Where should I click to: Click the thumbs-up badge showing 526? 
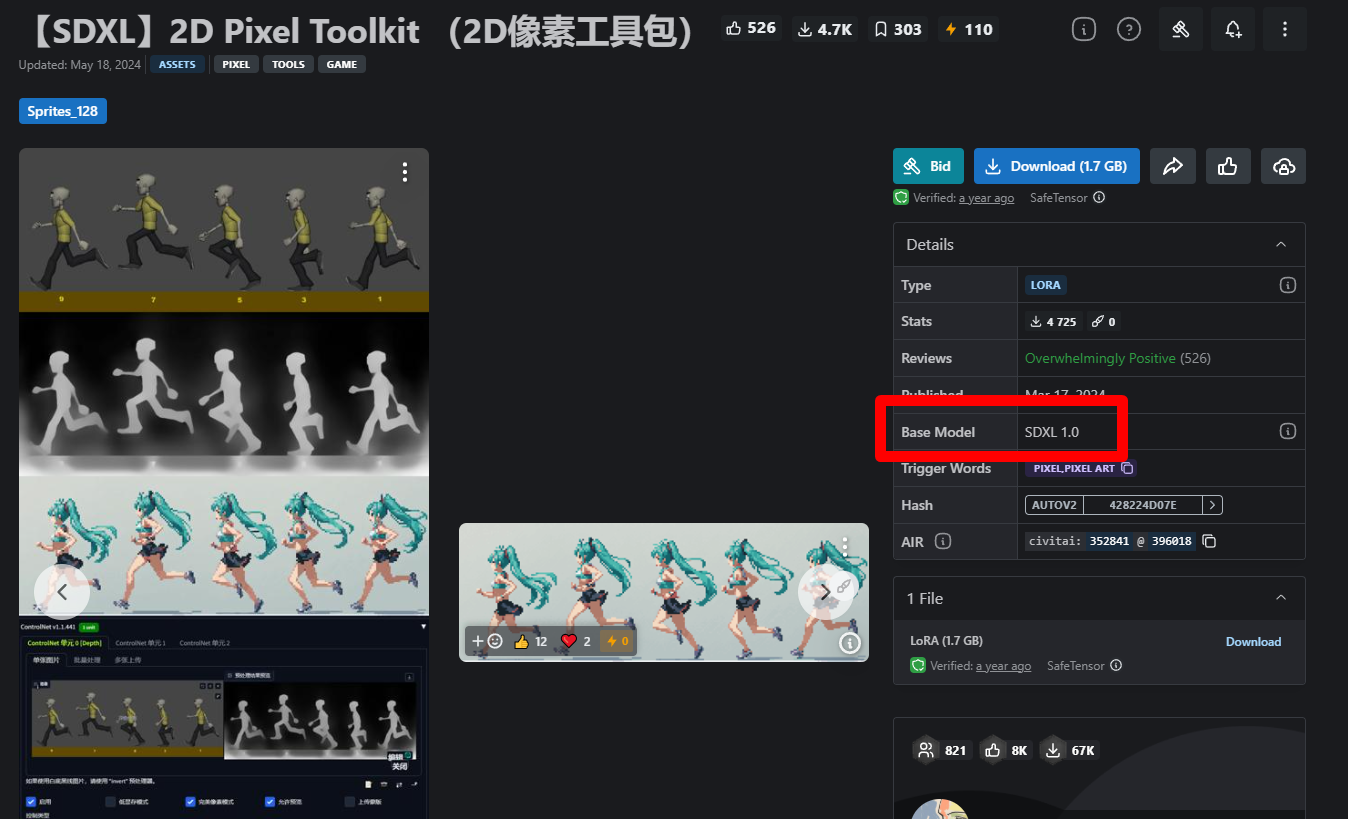(x=750, y=28)
